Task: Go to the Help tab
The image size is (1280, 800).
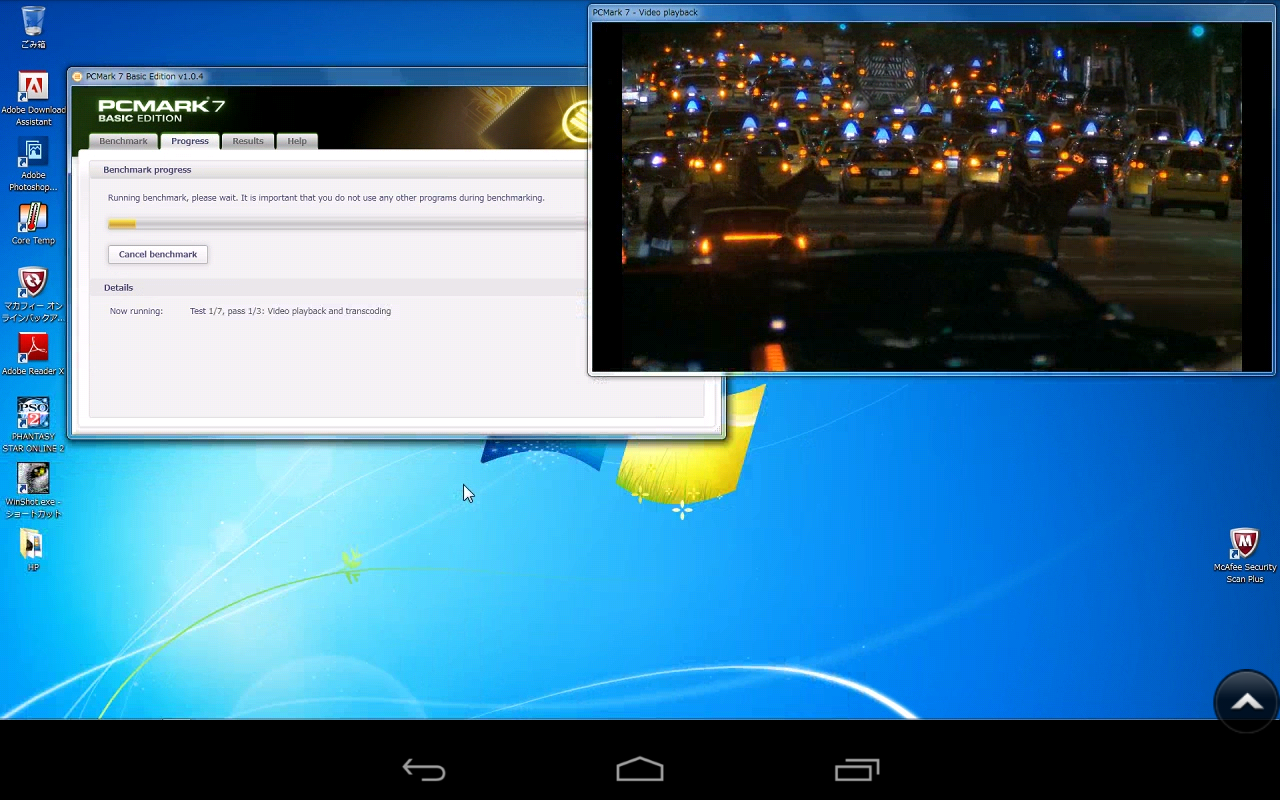Action: click(297, 141)
